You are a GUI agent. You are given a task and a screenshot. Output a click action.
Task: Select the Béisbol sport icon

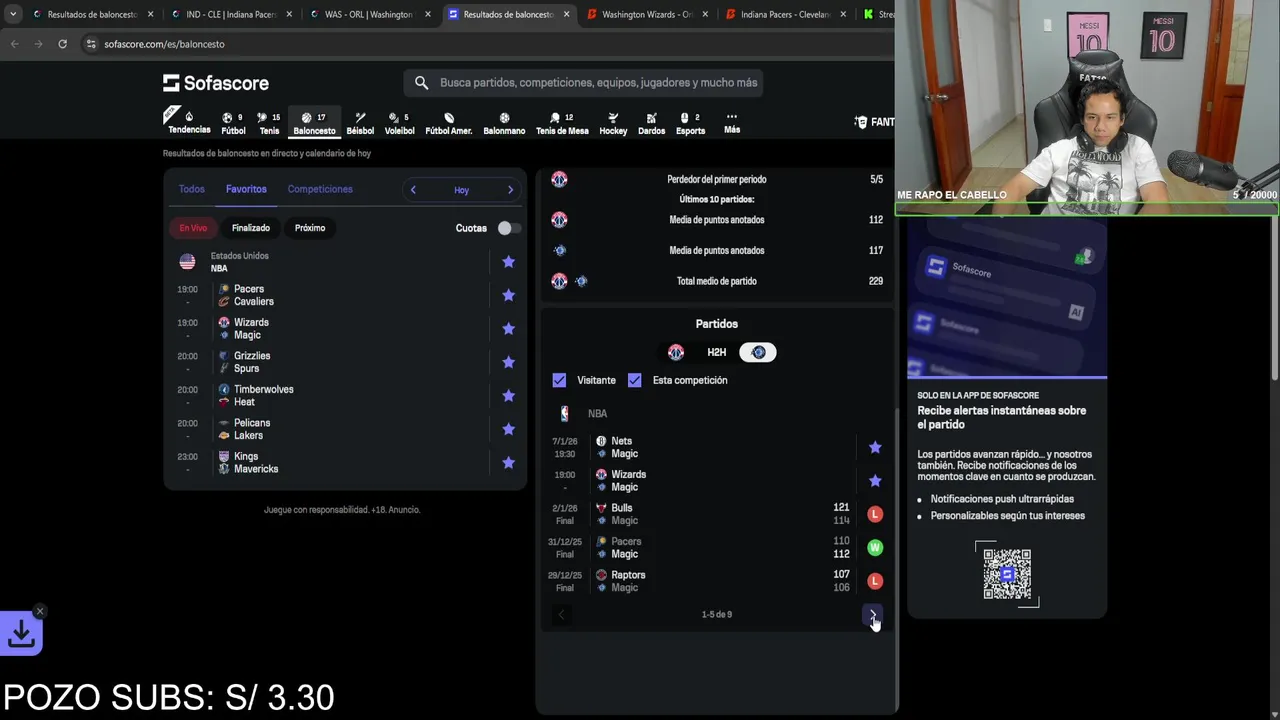click(x=360, y=123)
